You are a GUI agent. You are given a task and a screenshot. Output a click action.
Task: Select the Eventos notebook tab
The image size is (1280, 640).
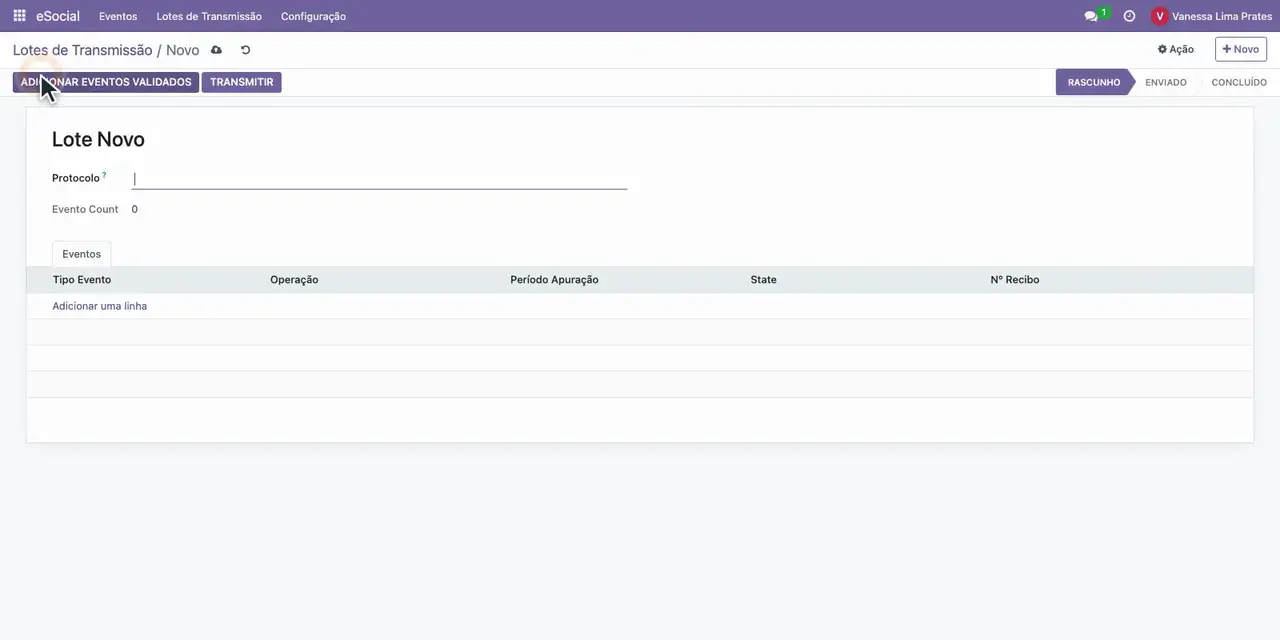coord(81,254)
